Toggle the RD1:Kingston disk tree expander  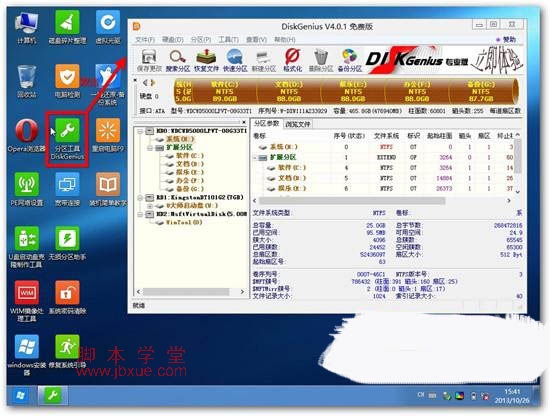pos(140,197)
